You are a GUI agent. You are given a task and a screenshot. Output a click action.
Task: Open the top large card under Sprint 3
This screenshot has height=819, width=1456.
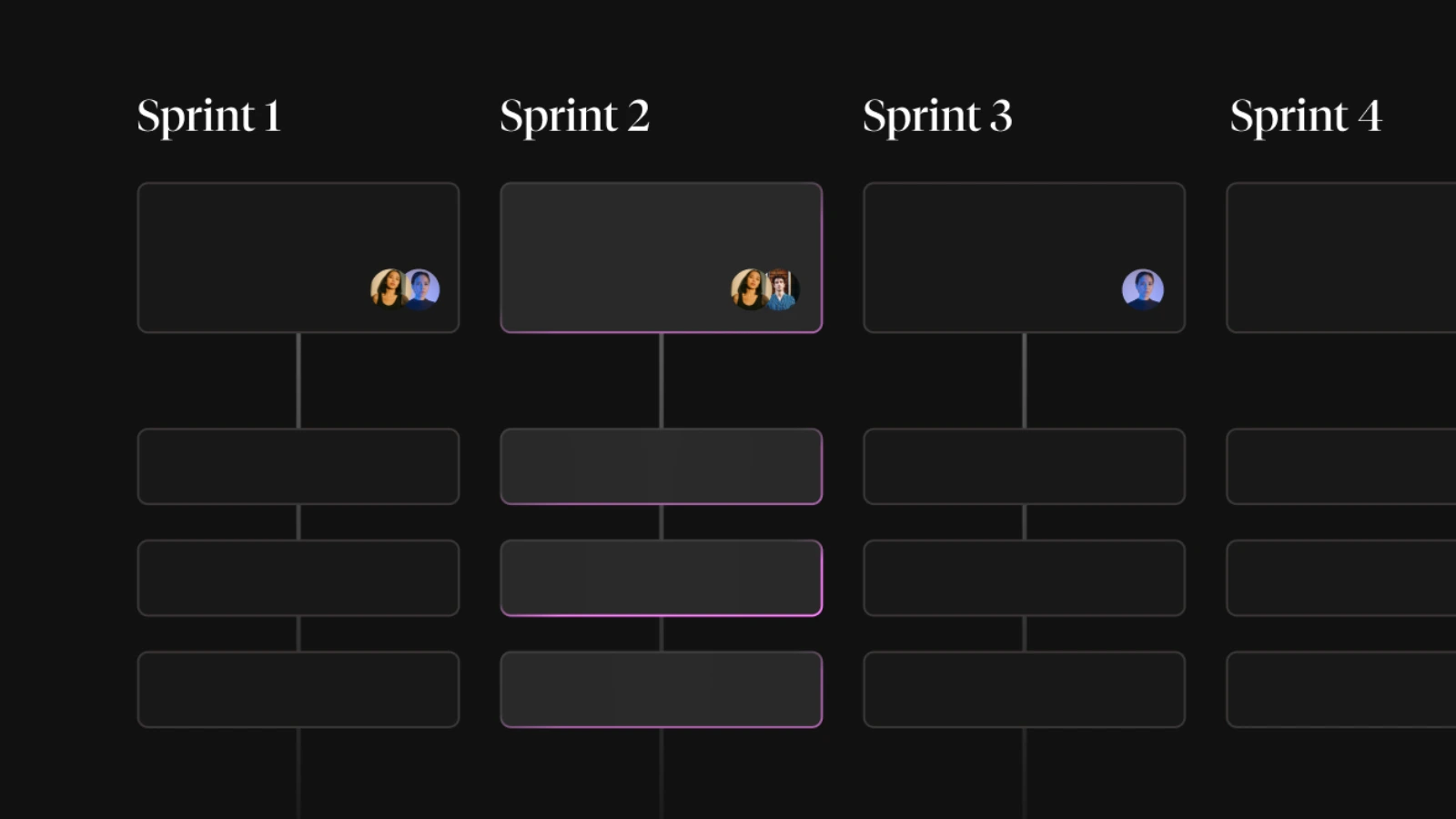coord(1025,258)
